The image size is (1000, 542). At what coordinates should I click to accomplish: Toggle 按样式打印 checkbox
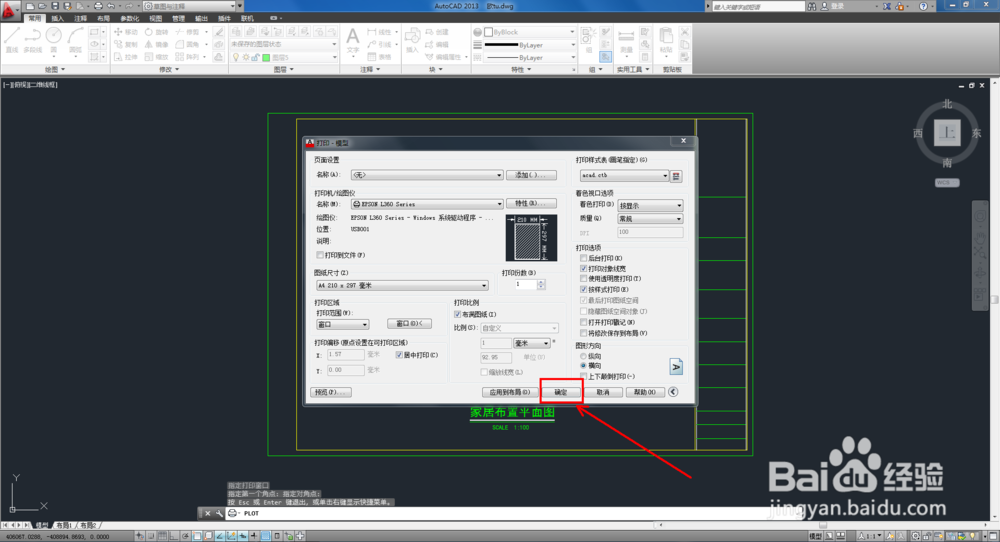584,289
